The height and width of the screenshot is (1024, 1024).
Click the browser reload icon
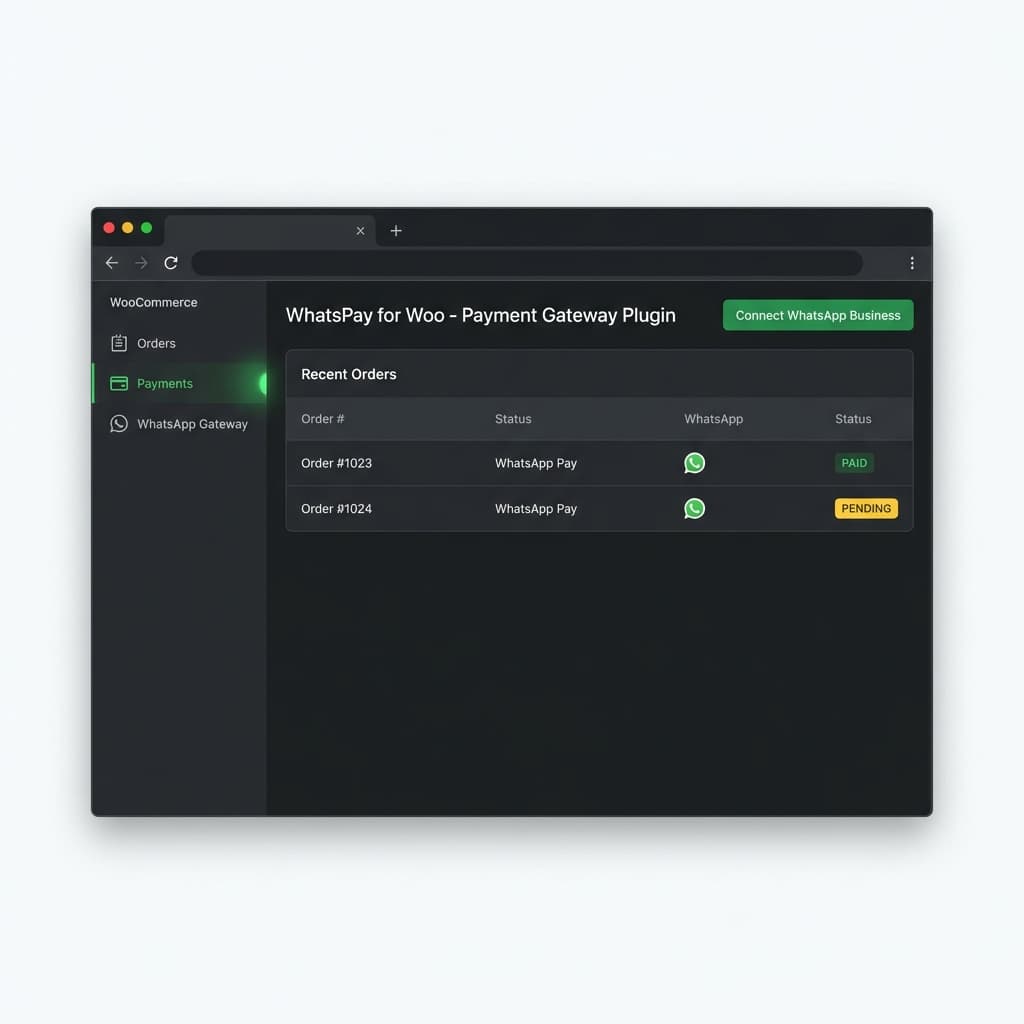click(170, 262)
